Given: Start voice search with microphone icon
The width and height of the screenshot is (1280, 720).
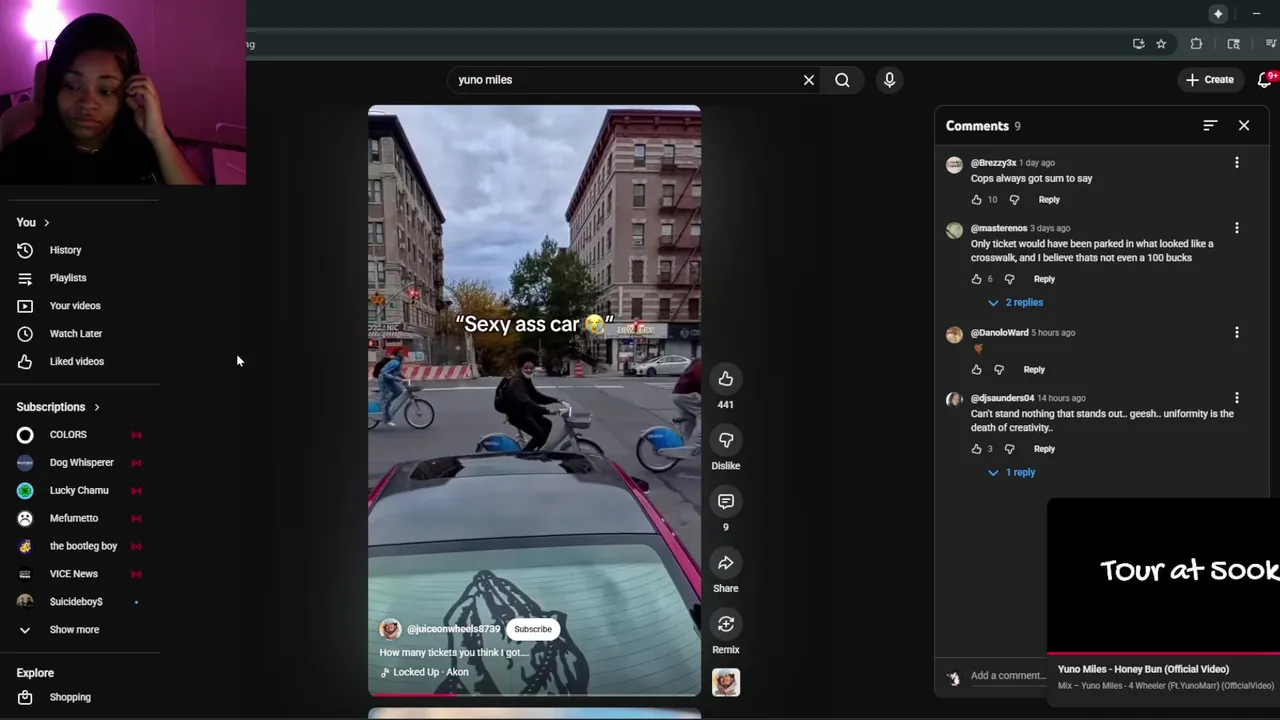Looking at the screenshot, I should pyautogui.click(x=889, y=80).
